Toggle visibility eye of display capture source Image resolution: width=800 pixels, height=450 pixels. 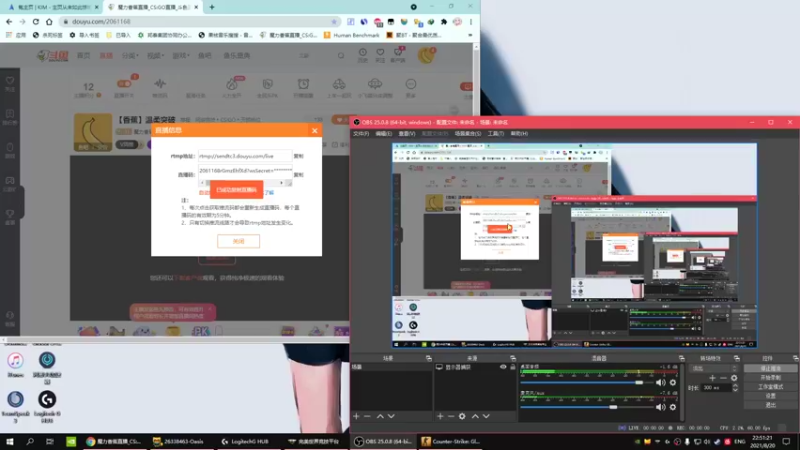coord(503,367)
